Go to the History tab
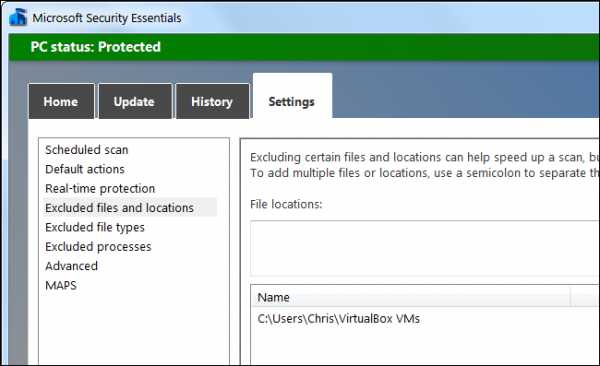The height and width of the screenshot is (366, 600). coord(212,101)
